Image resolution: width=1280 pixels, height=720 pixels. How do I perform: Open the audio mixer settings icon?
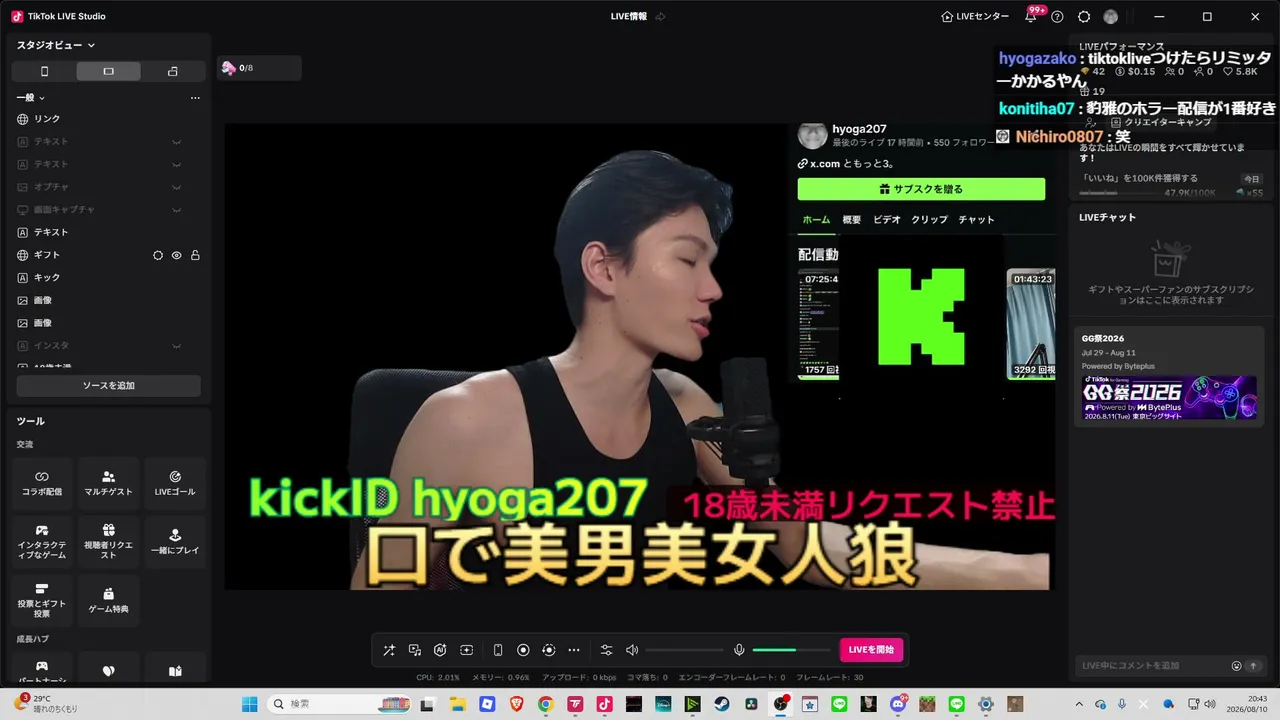(x=606, y=650)
